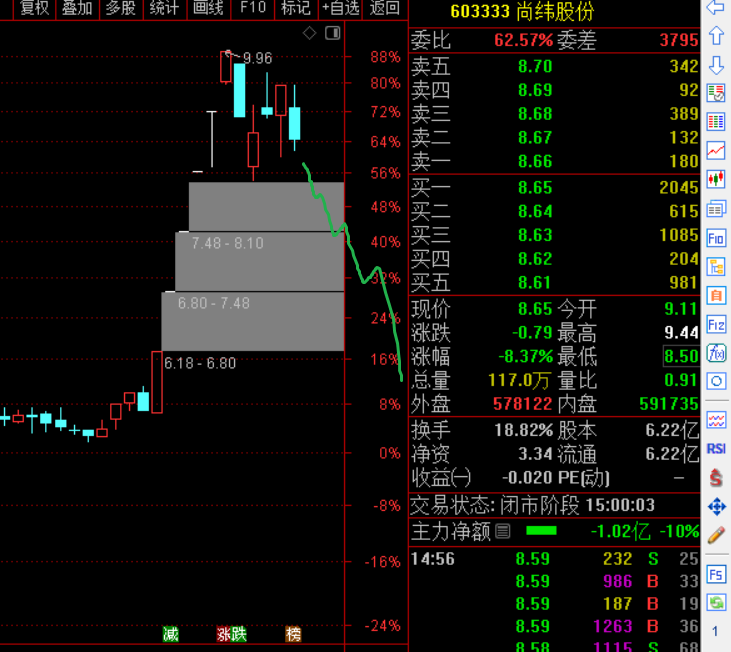Click the blue four-arrow move icon
Image resolution: width=731 pixels, height=652 pixels.
716,507
